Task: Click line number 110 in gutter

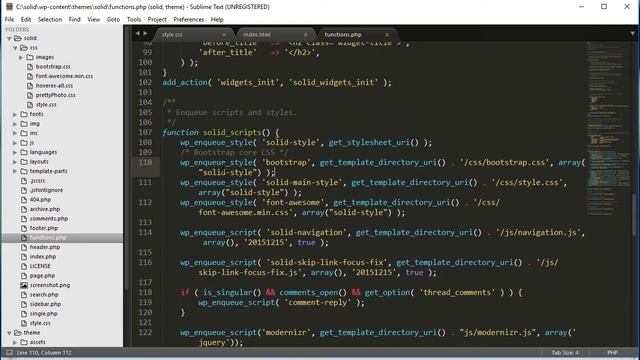Action: [145, 162]
